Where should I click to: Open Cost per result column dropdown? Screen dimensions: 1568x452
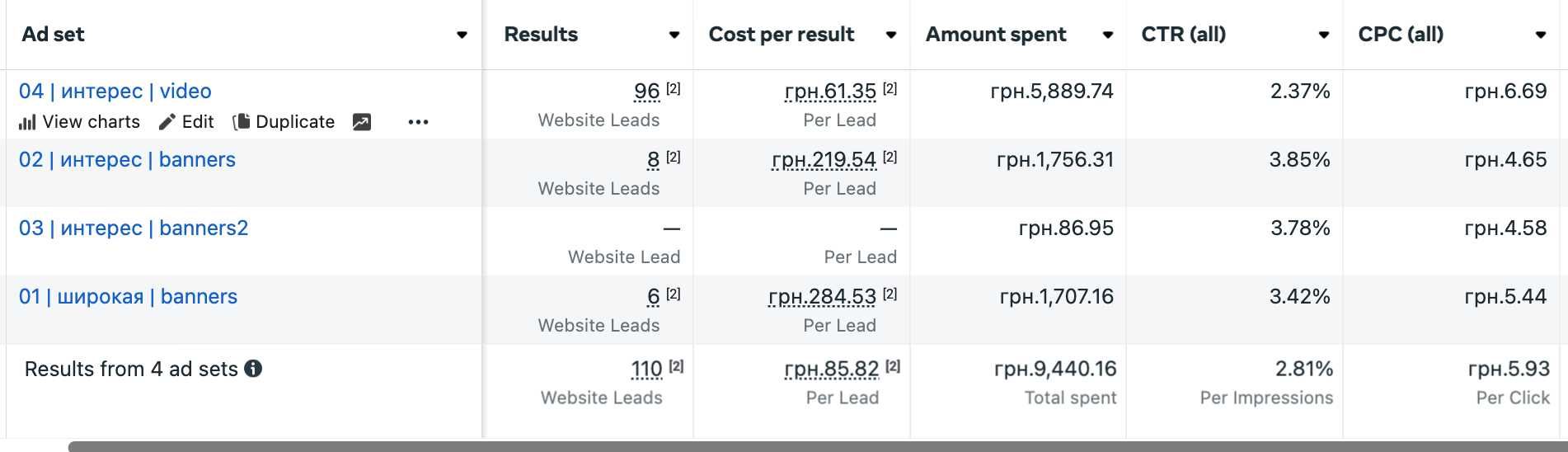click(891, 35)
